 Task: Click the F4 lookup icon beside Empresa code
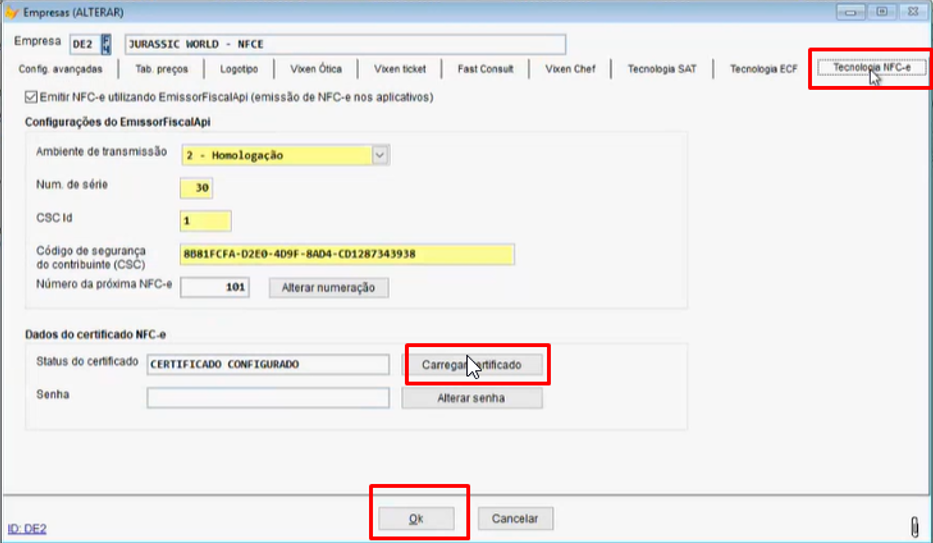(x=108, y=45)
